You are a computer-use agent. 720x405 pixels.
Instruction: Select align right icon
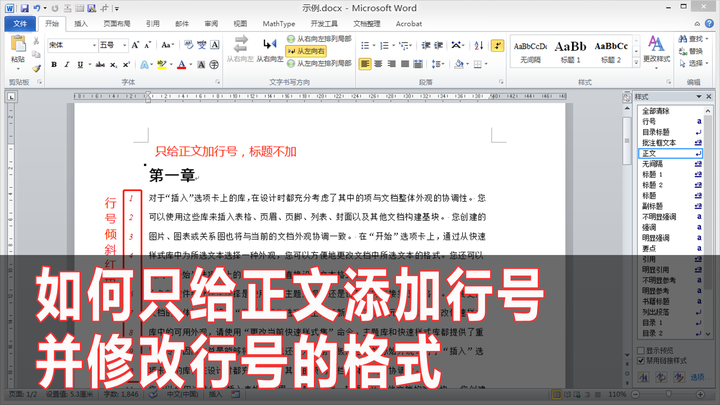click(392, 64)
